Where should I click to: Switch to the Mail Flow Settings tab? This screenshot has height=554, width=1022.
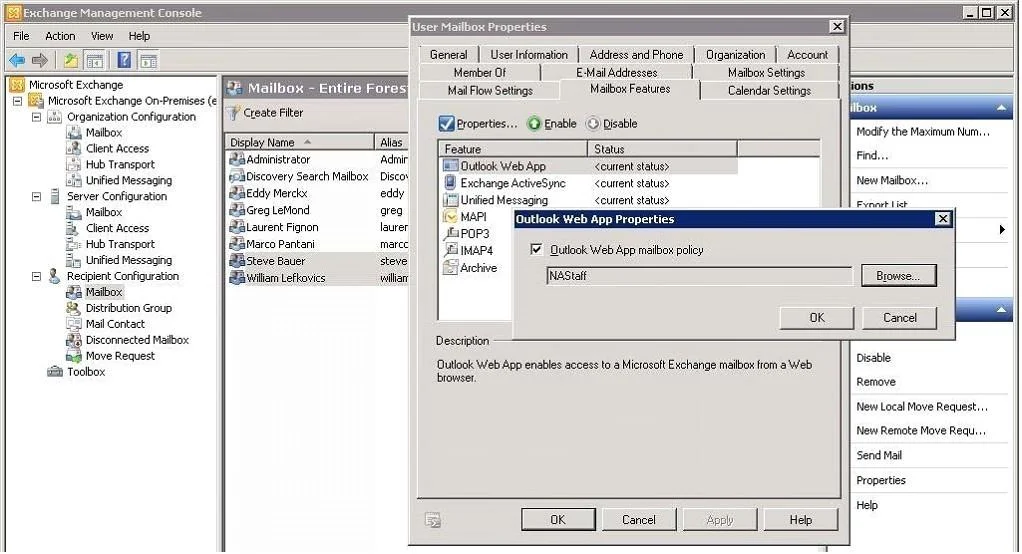click(490, 91)
